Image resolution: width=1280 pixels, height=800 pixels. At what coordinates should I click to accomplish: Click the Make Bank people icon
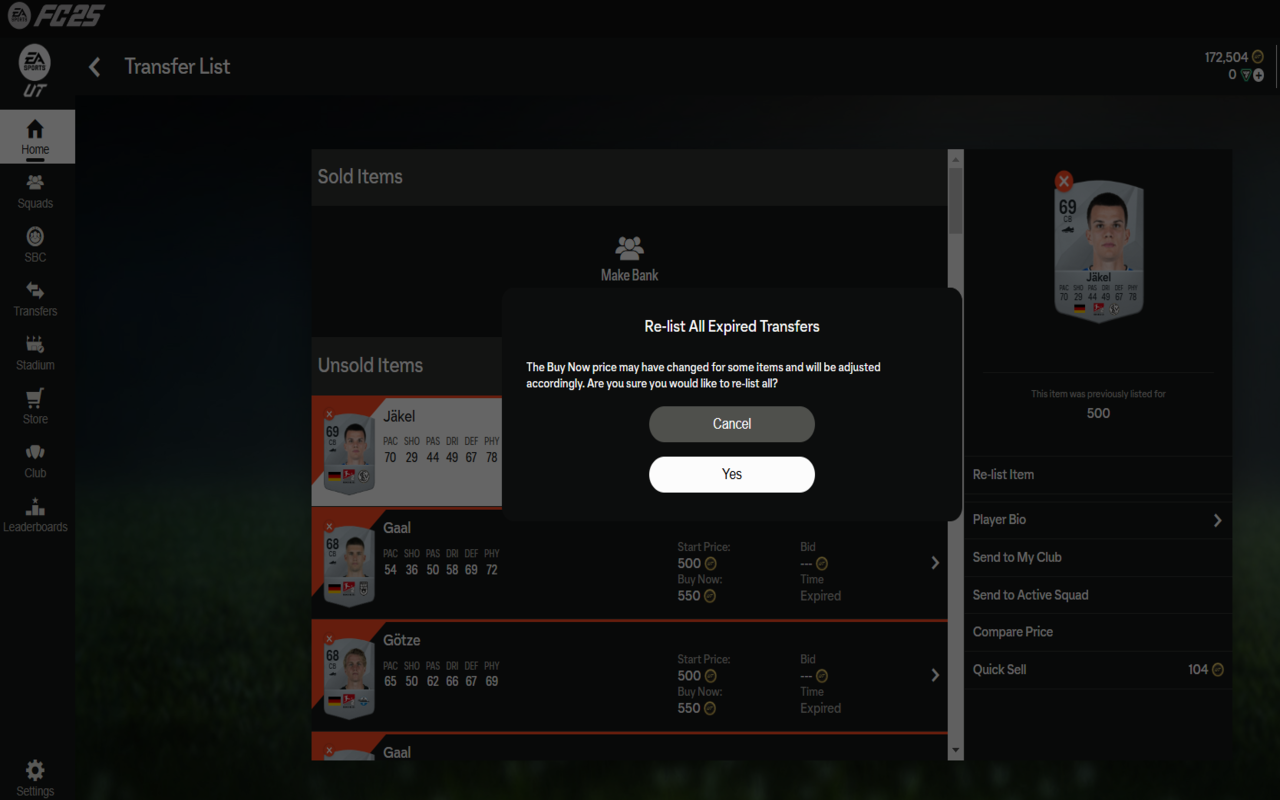[x=630, y=247]
